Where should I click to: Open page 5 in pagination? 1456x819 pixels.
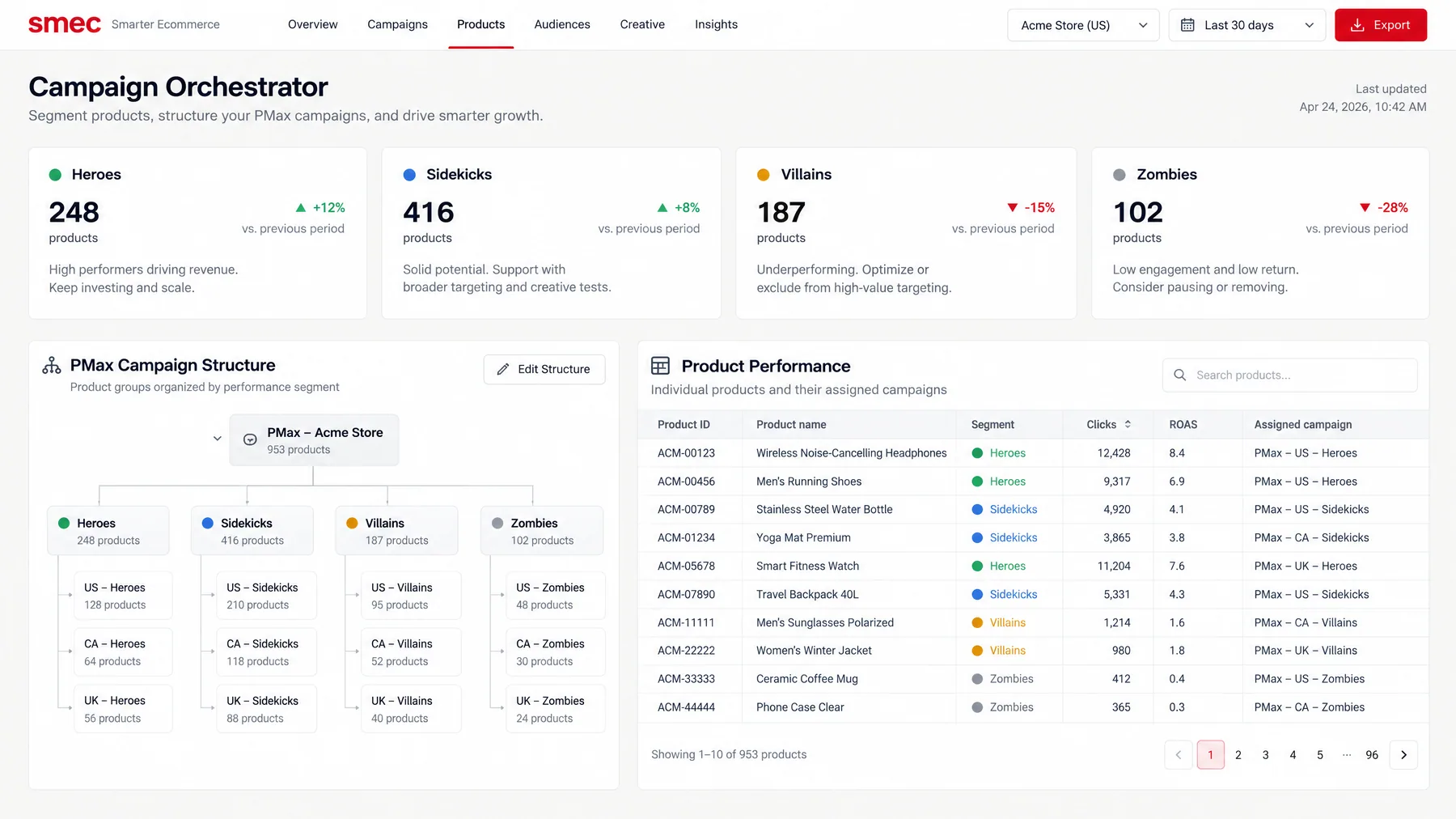pos(1320,754)
